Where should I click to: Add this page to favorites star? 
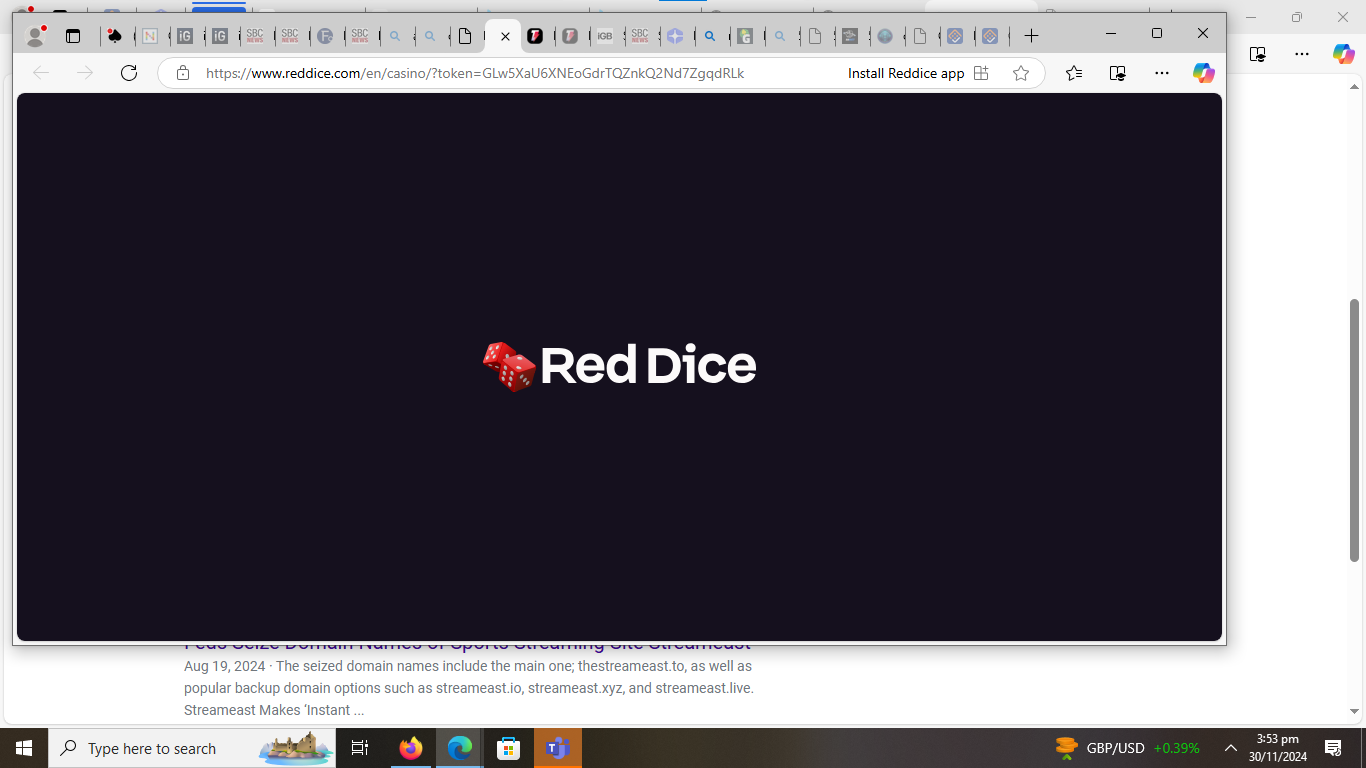click(x=1021, y=73)
